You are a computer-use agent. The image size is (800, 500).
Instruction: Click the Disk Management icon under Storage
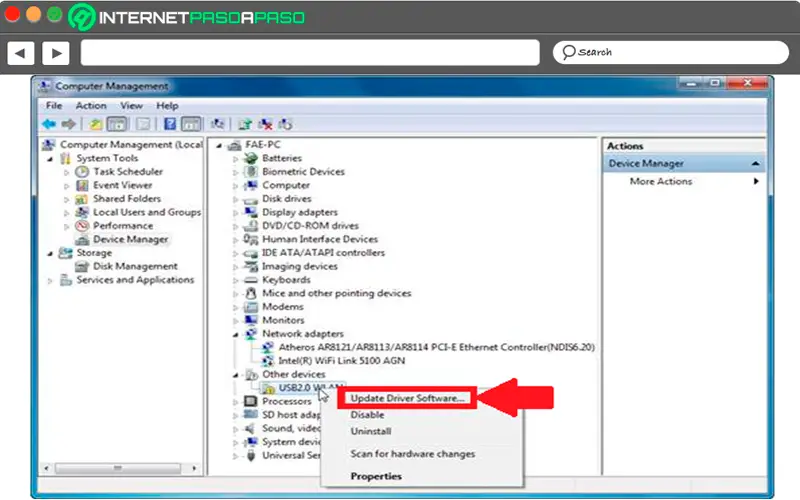pos(82,266)
